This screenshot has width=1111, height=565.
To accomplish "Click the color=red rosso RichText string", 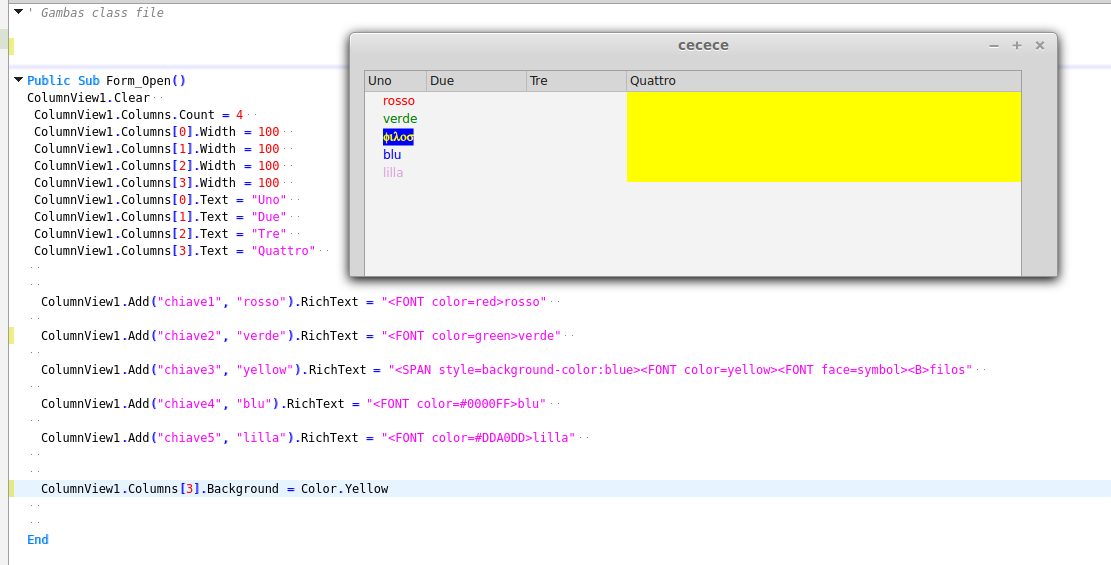I will point(464,302).
